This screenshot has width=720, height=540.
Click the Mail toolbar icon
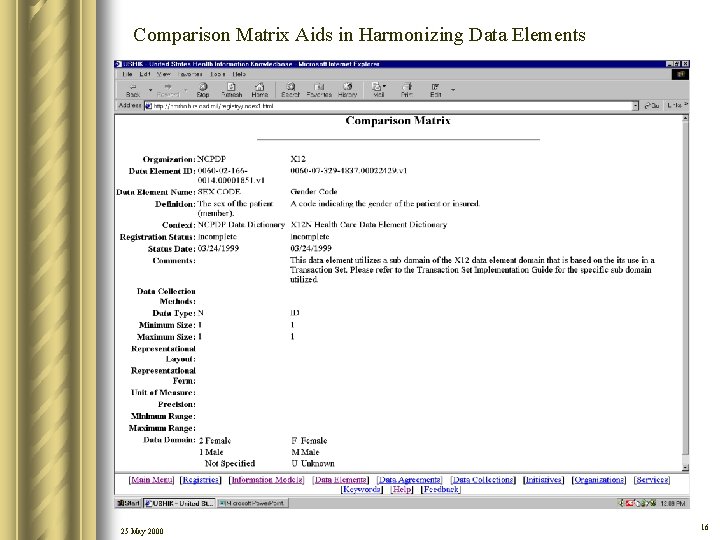coord(377,90)
